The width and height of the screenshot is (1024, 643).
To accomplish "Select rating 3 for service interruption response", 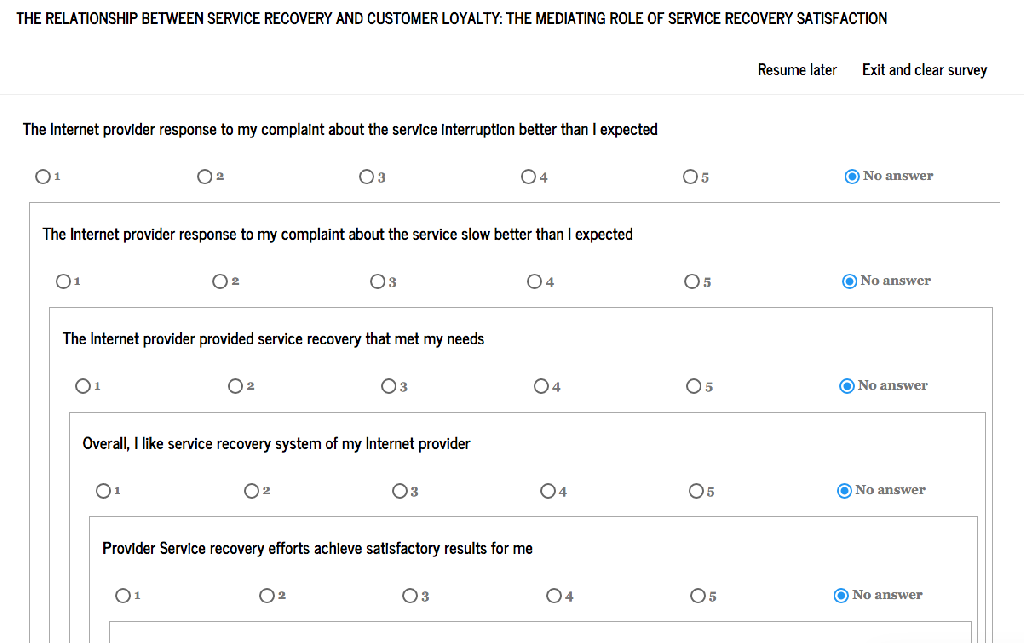I will 366,177.
